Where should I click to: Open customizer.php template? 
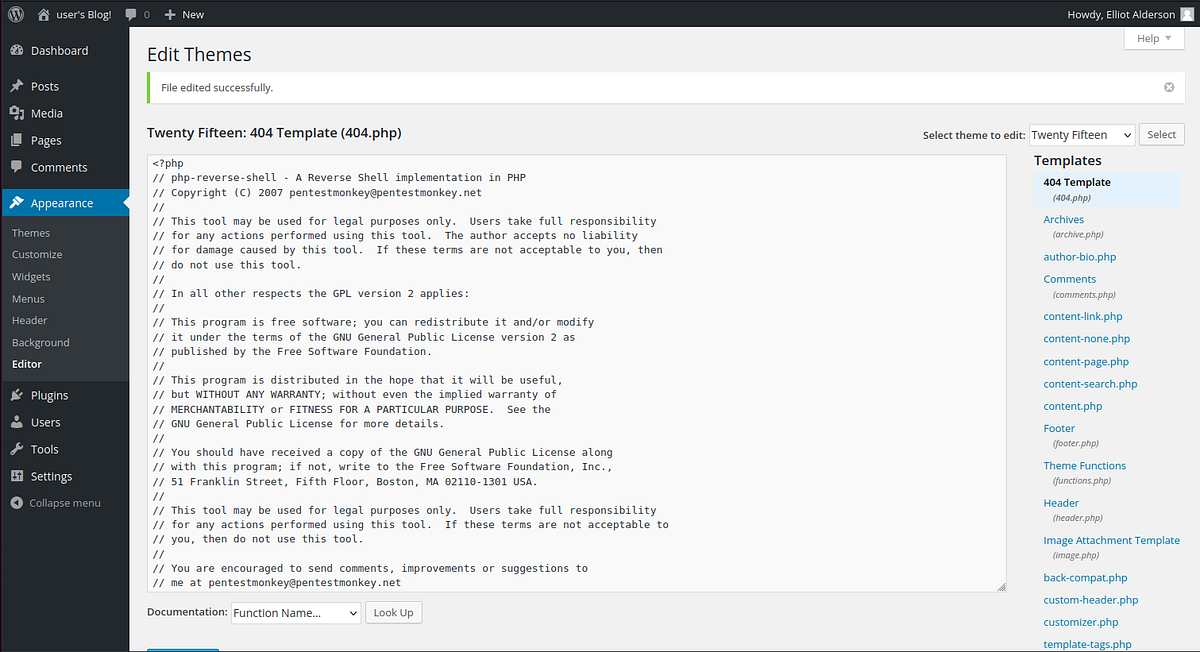click(1080, 623)
